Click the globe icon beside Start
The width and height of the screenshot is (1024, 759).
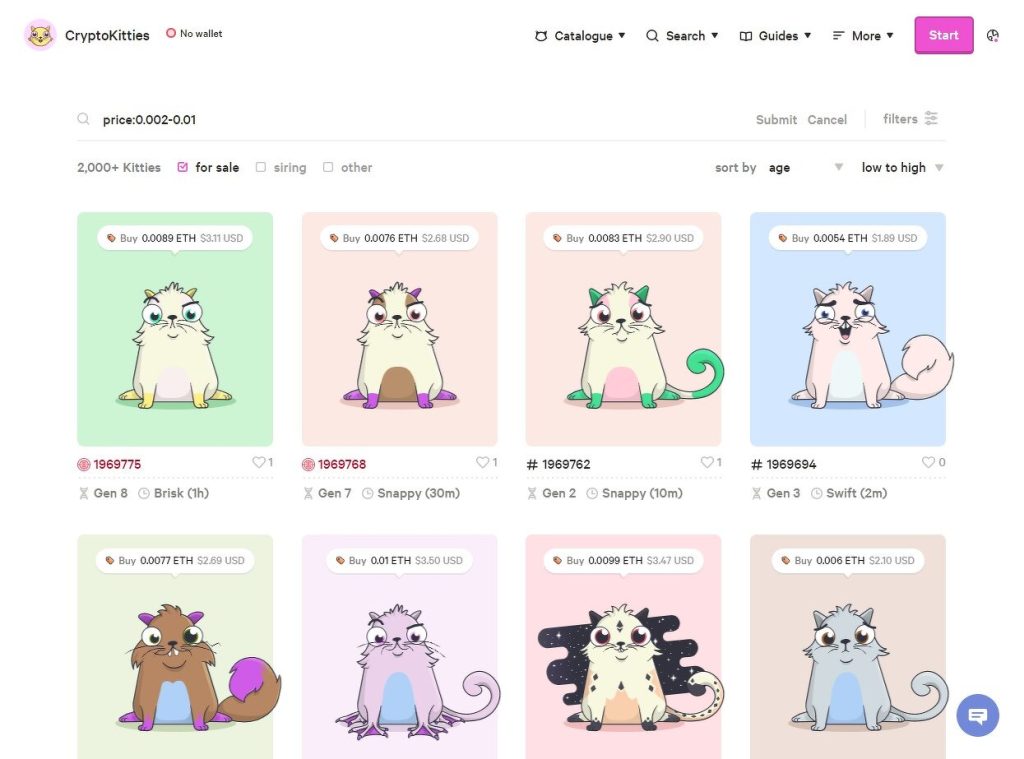pos(993,35)
